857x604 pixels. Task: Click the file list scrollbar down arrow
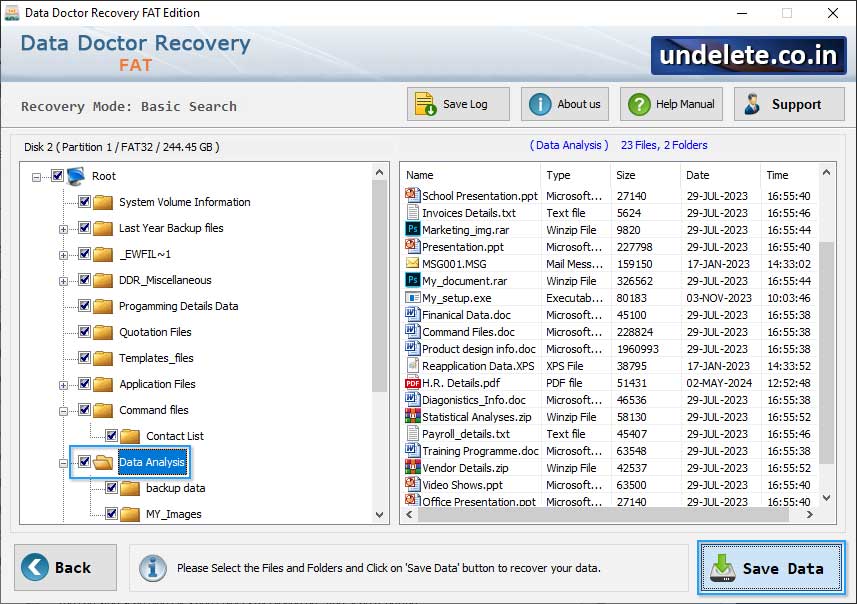pyautogui.click(x=825, y=497)
